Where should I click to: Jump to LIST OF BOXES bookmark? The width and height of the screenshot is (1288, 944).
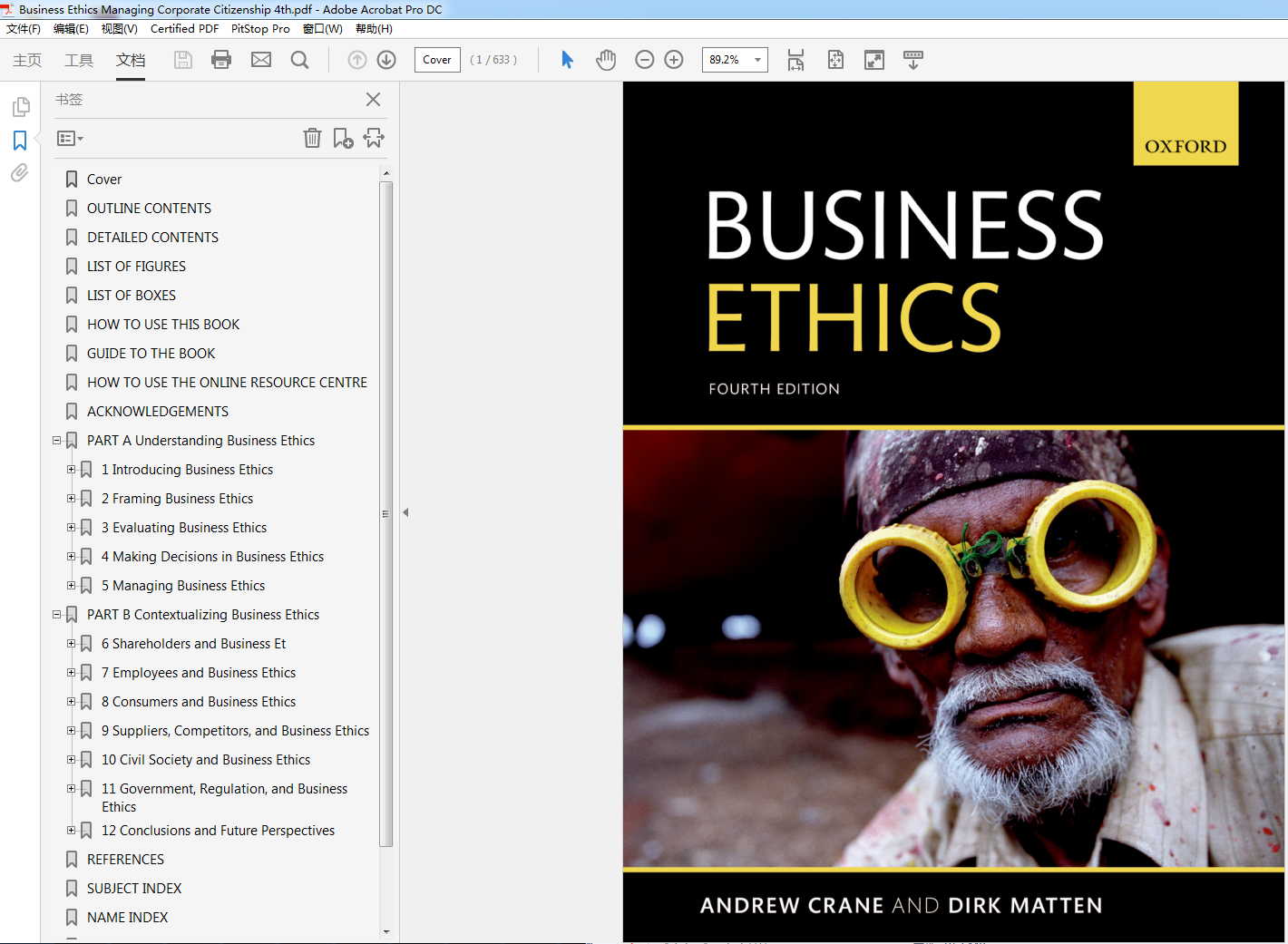pyautogui.click(x=132, y=296)
